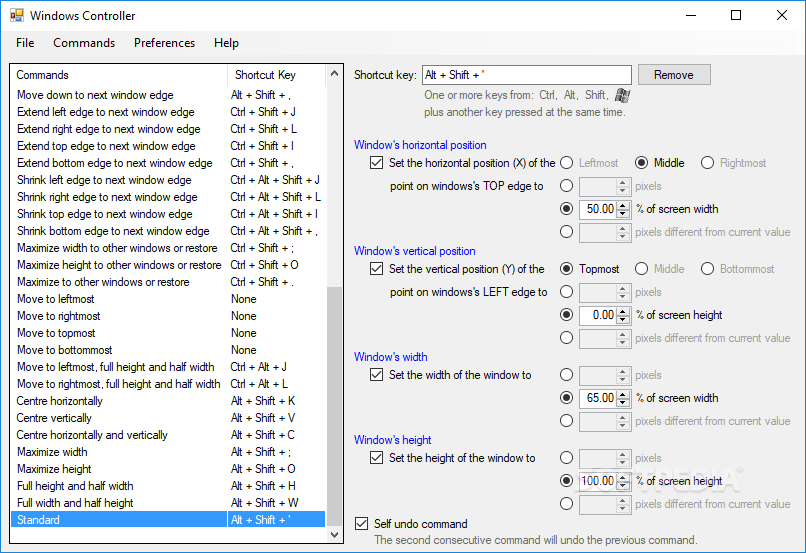The height and width of the screenshot is (553, 806).
Task: Minimize the Windows Controller window
Action: tap(691, 15)
